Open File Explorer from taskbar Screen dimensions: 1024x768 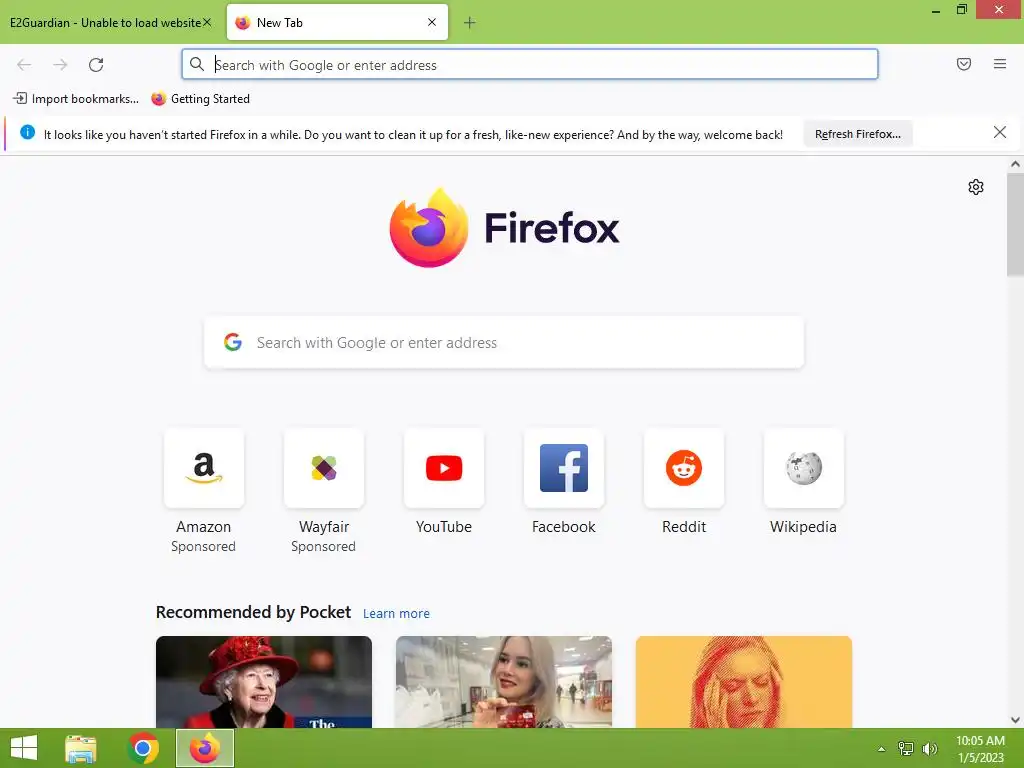click(81, 748)
